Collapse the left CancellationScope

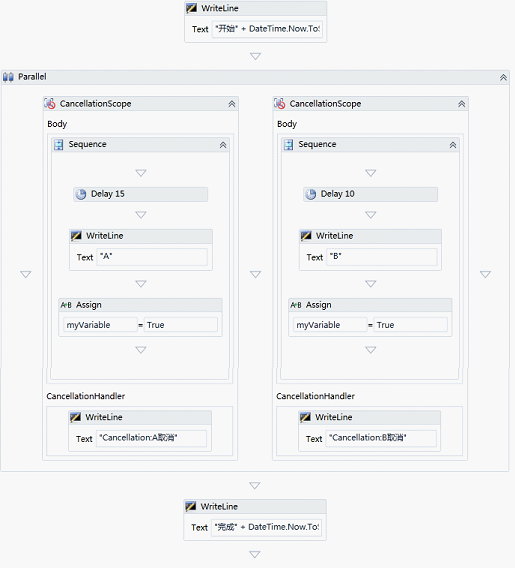click(x=232, y=104)
